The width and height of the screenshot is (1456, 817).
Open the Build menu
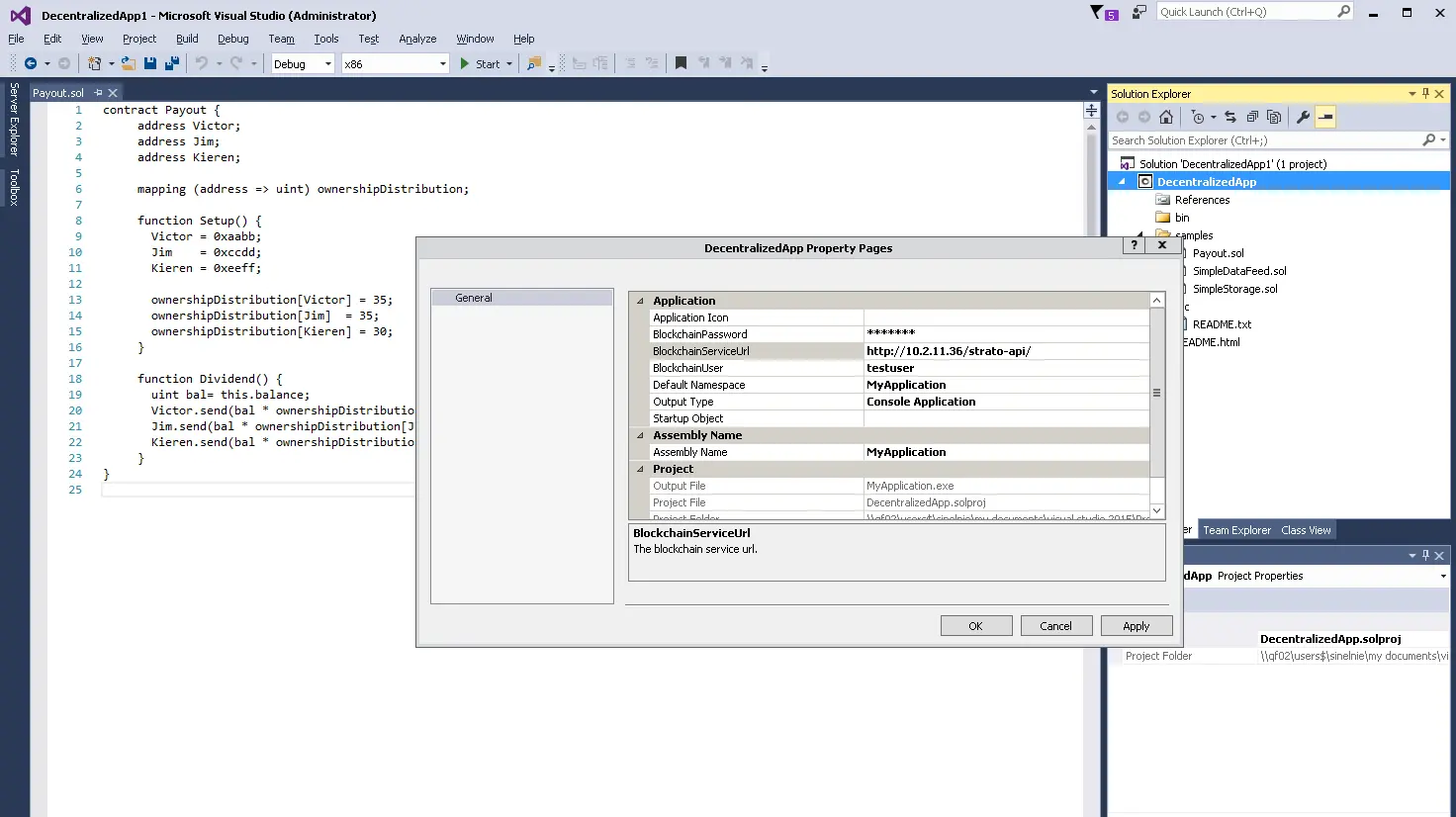(187, 39)
